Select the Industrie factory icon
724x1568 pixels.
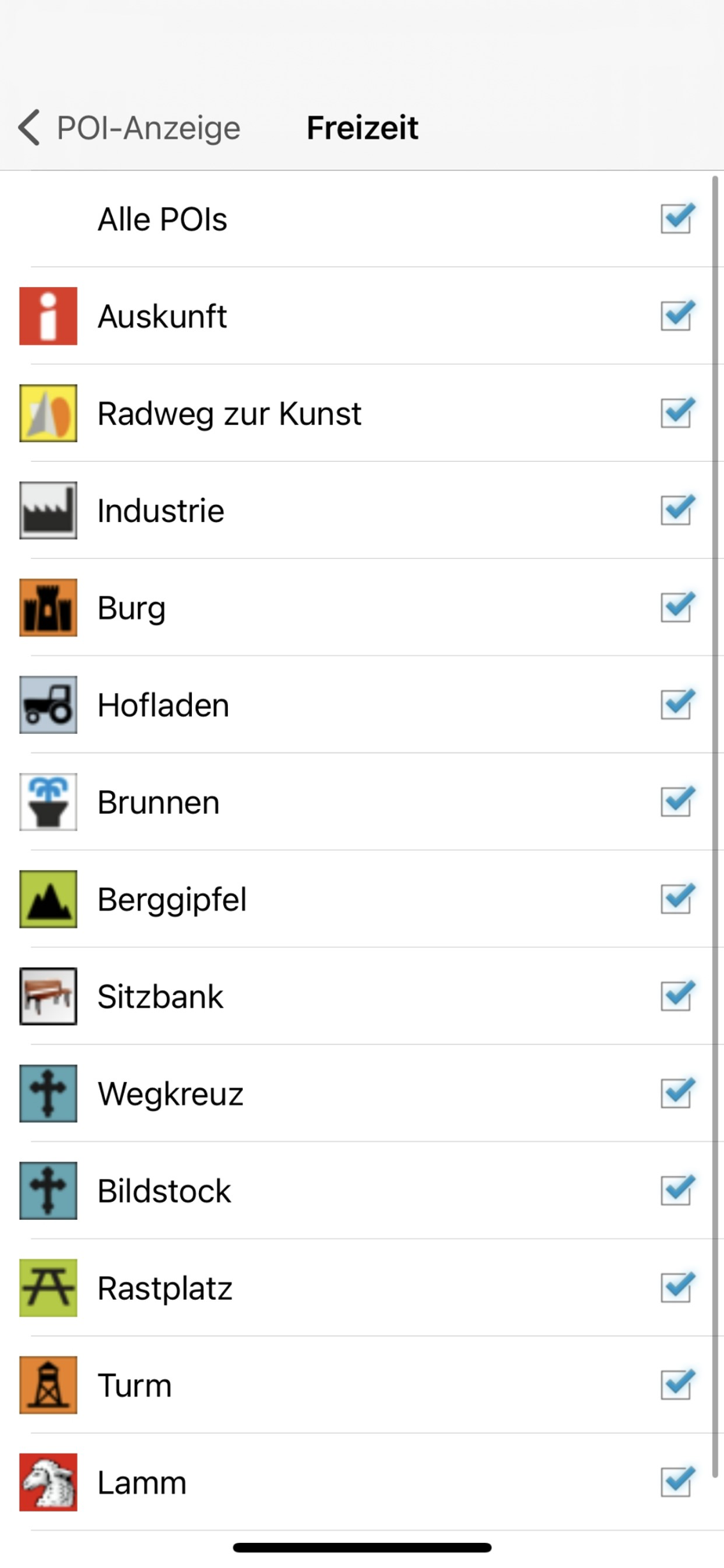[x=49, y=511]
